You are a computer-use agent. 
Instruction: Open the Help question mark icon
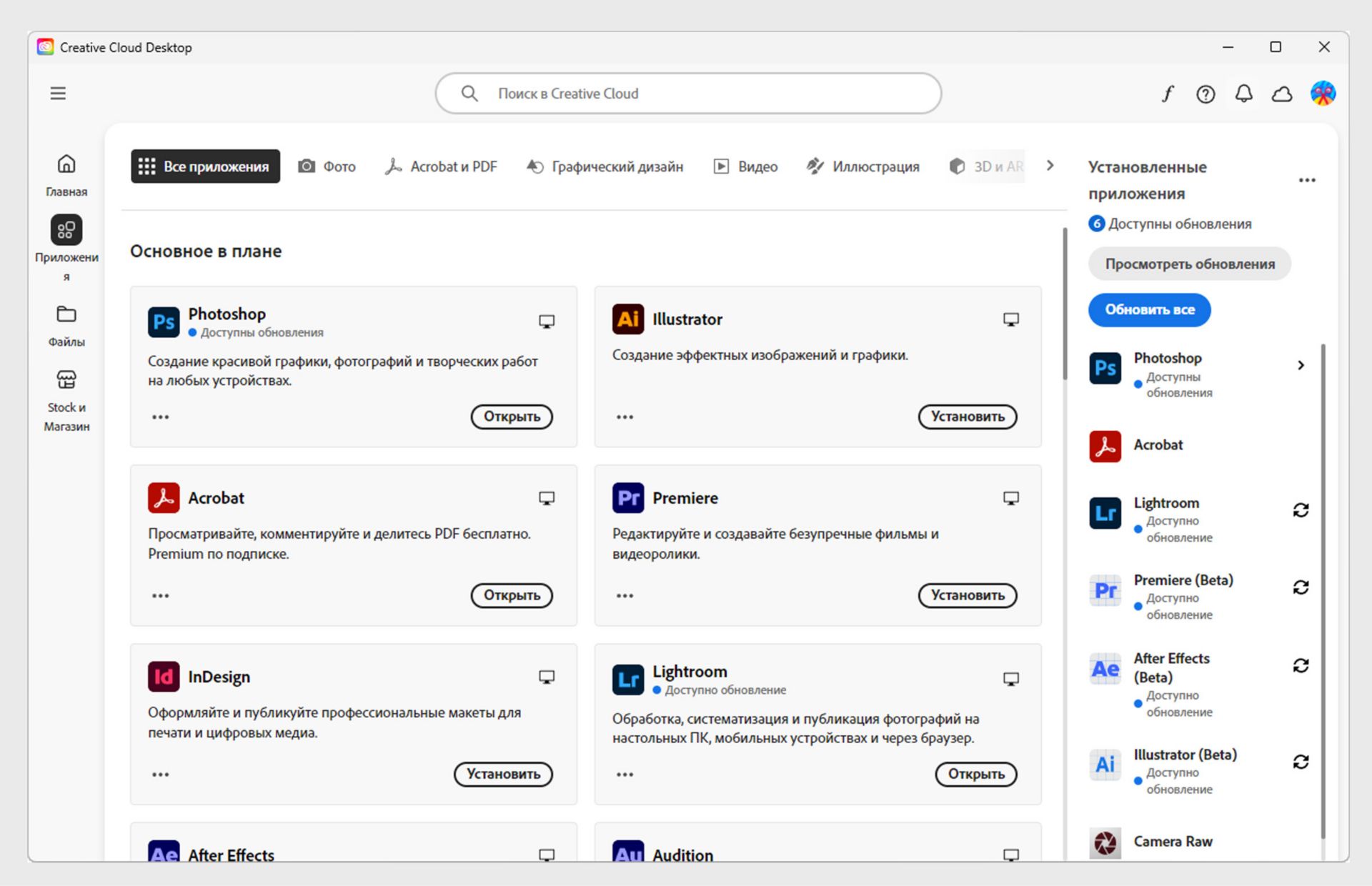(1206, 94)
